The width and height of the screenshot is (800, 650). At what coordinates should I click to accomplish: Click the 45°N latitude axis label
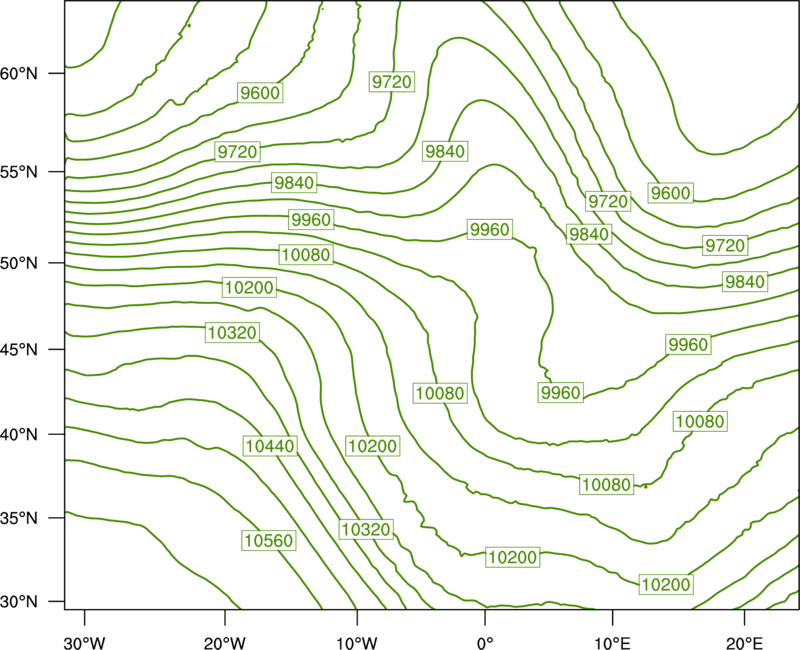tap(19, 350)
